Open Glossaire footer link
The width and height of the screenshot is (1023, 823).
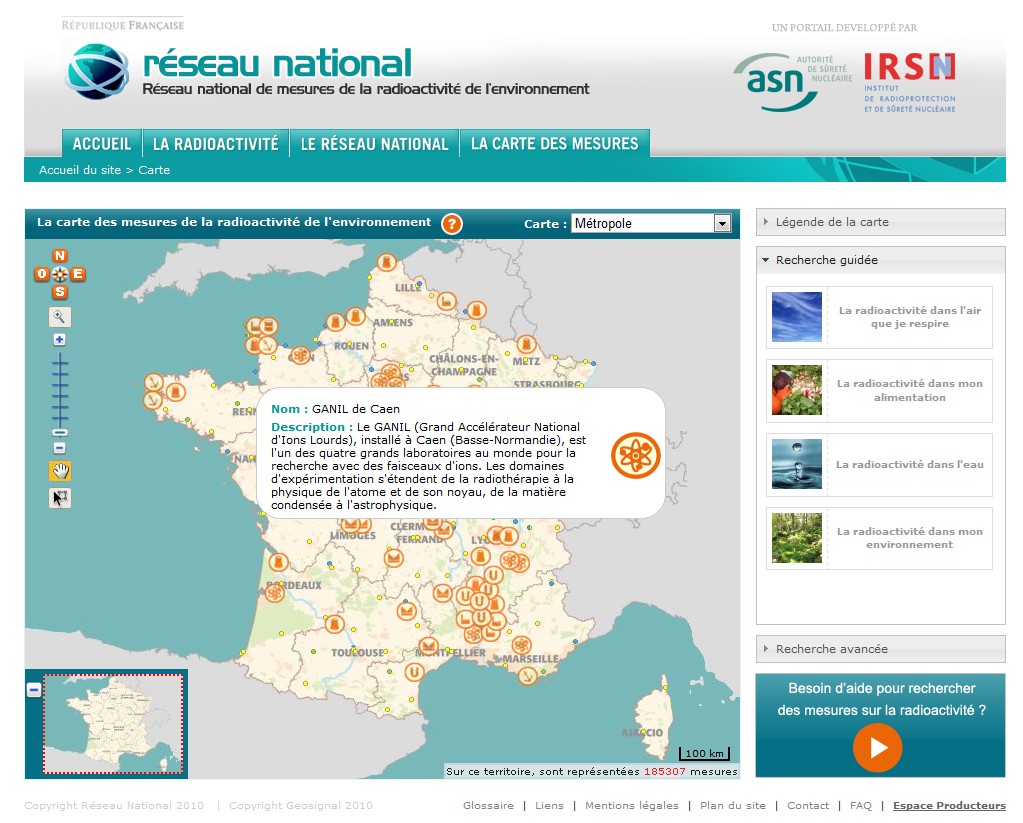coord(488,805)
